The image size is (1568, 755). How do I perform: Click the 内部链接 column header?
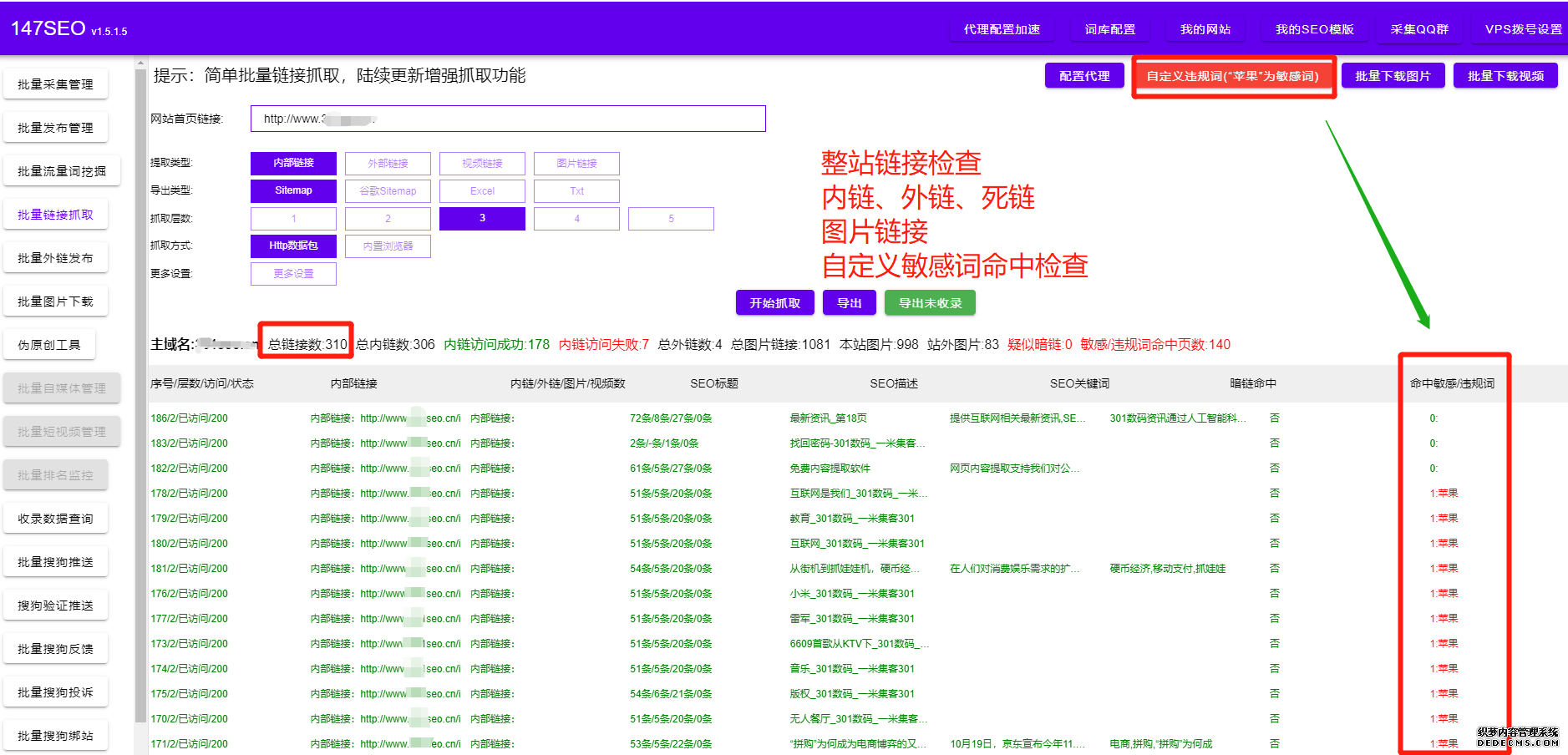(353, 383)
